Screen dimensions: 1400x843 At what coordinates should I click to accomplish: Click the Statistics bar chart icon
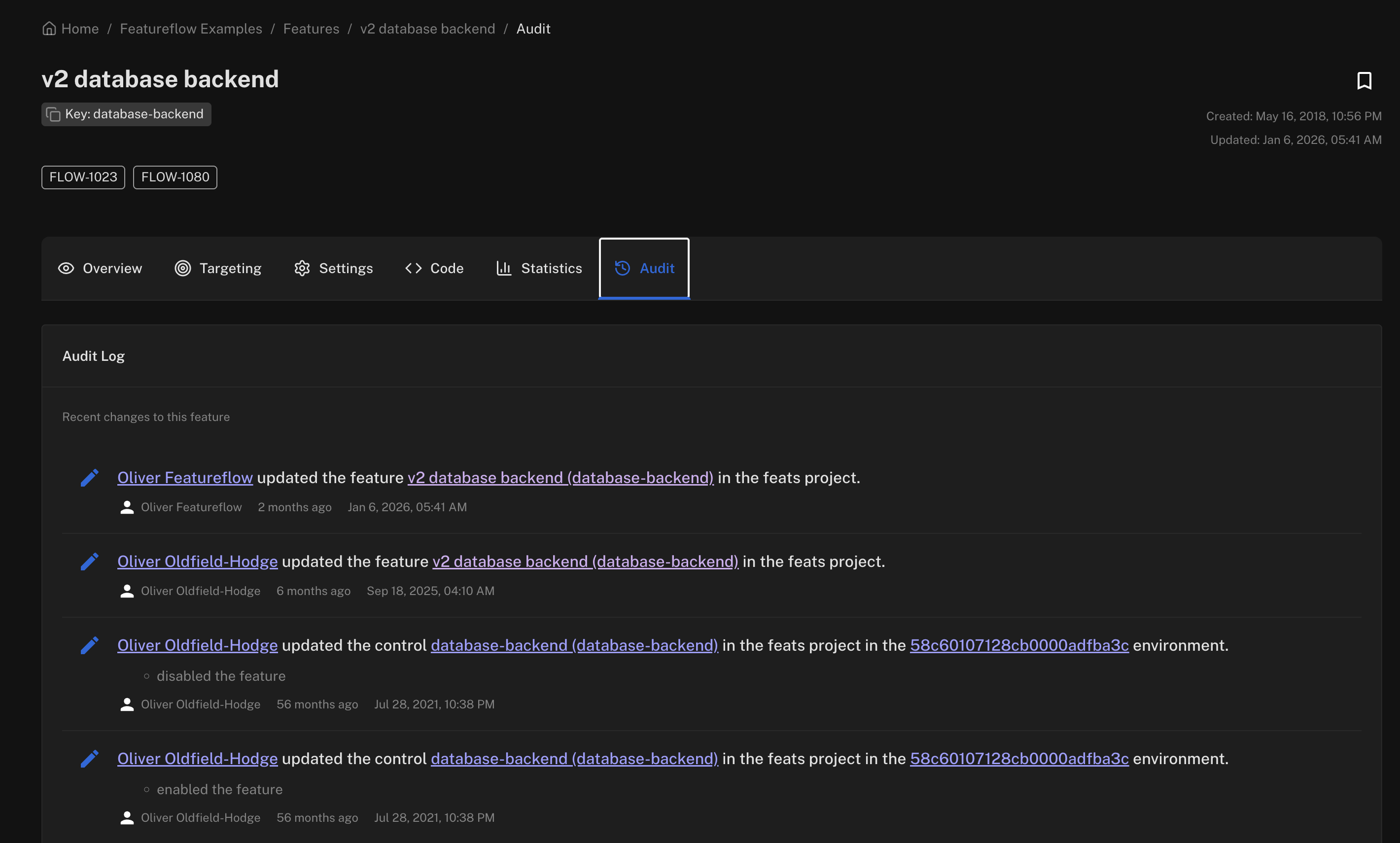click(x=504, y=268)
